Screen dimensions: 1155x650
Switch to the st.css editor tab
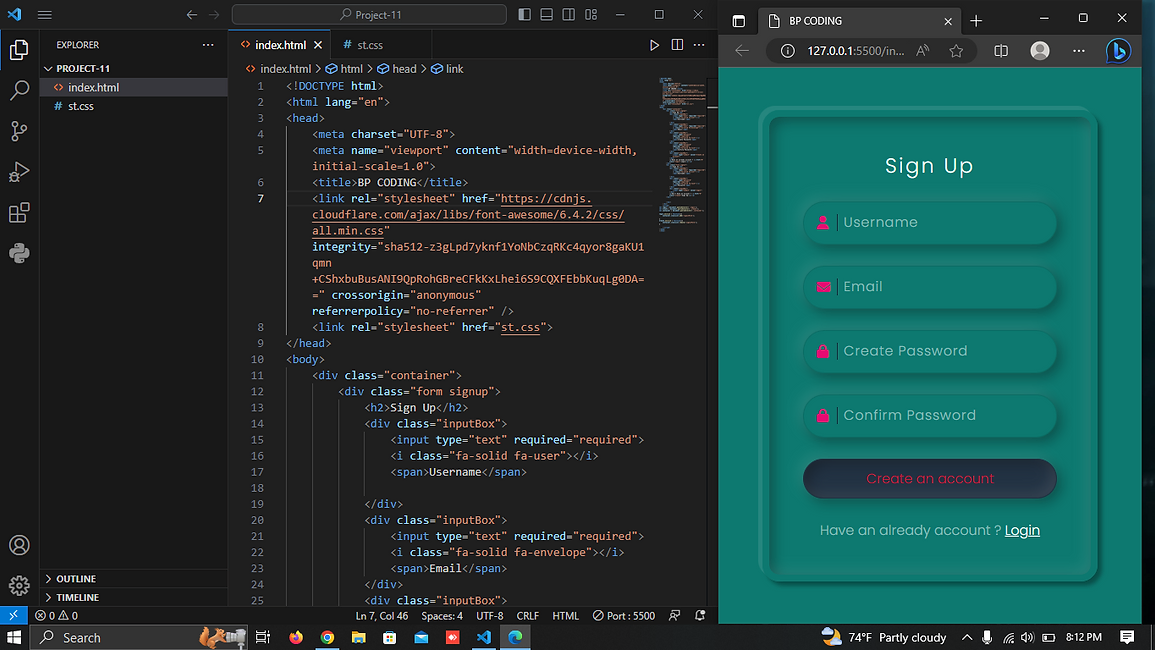coord(370,45)
